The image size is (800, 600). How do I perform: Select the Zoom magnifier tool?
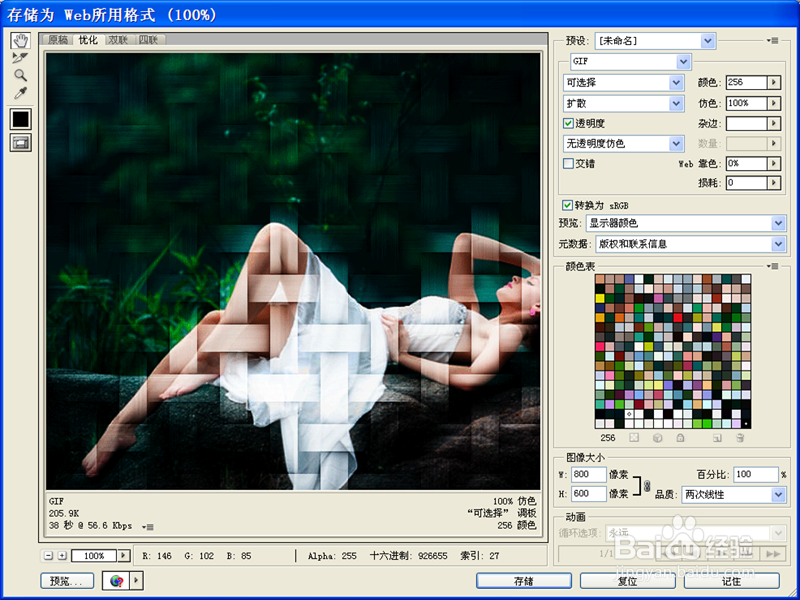coord(20,76)
